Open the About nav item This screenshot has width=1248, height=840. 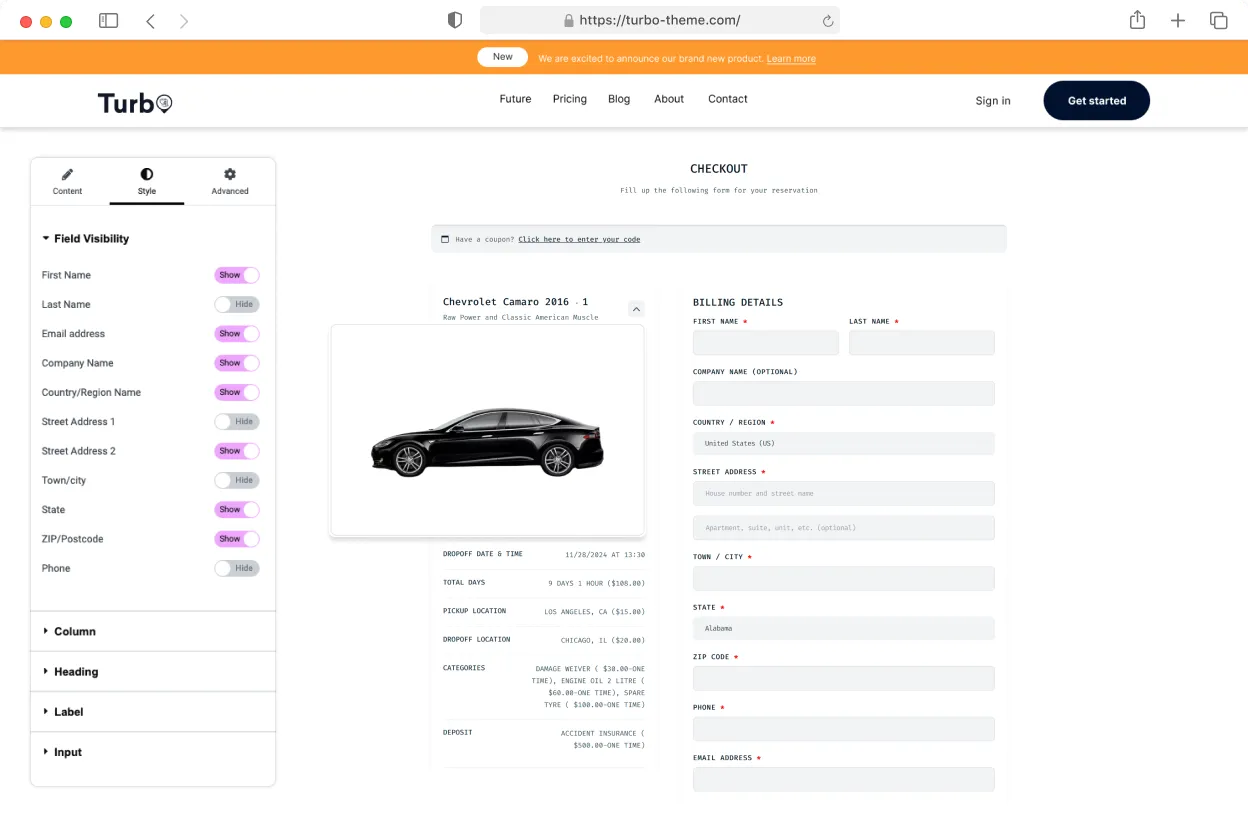tap(669, 99)
